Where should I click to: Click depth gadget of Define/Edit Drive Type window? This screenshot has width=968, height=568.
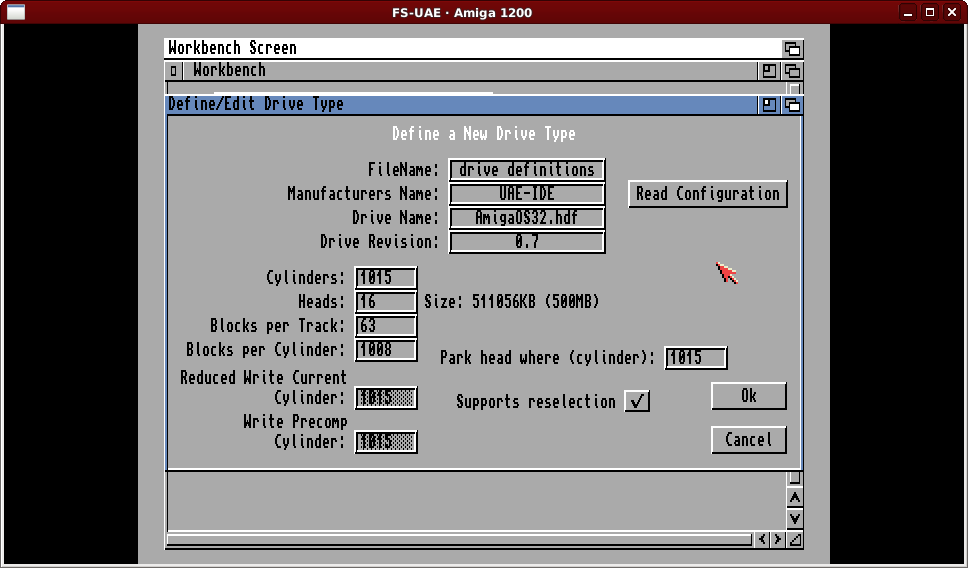(792, 105)
